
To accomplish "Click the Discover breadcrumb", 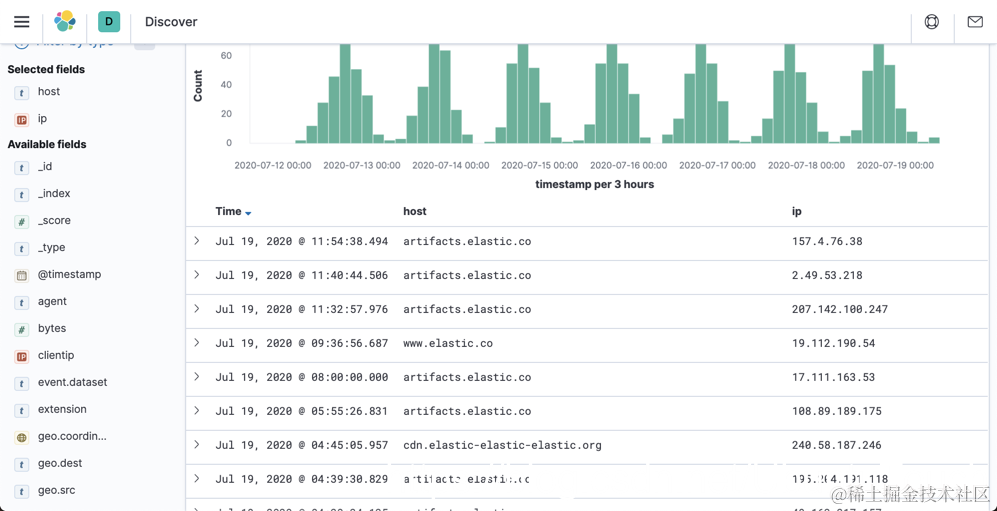I will click(171, 22).
